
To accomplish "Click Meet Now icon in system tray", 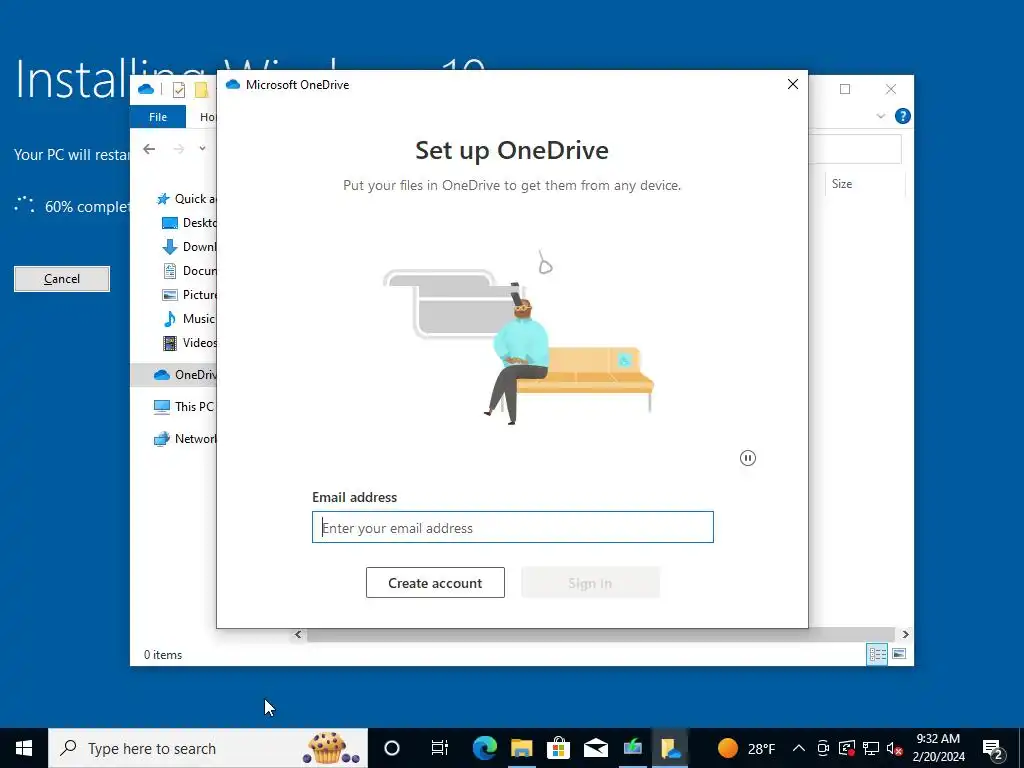I will point(823,748).
